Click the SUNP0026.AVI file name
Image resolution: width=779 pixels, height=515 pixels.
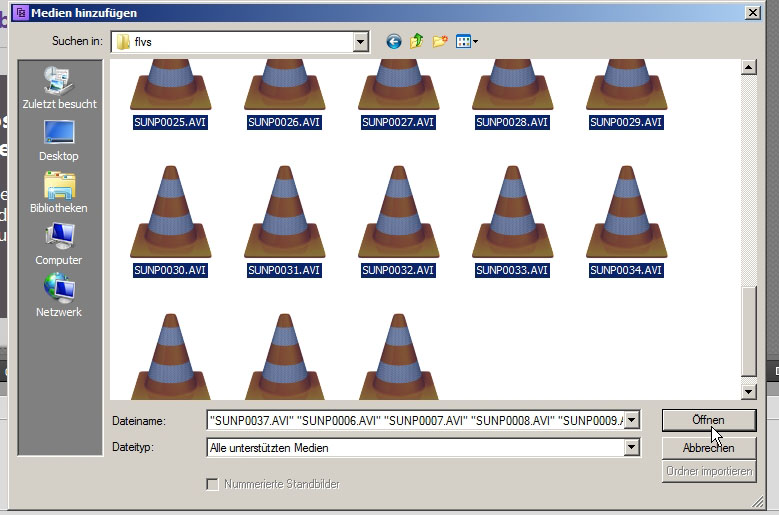pyautogui.click(x=284, y=122)
